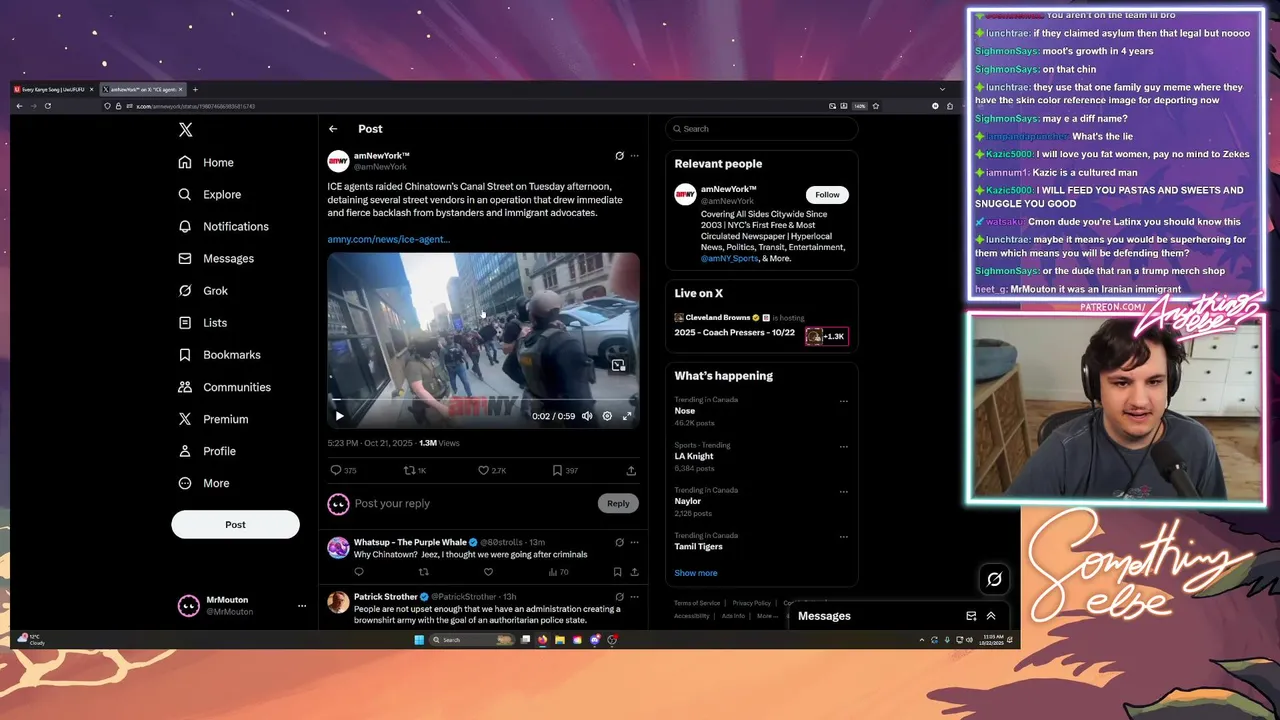This screenshot has width=1280, height=720.
Task: Bookmark the Purple Whale reply
Action: 617,572
